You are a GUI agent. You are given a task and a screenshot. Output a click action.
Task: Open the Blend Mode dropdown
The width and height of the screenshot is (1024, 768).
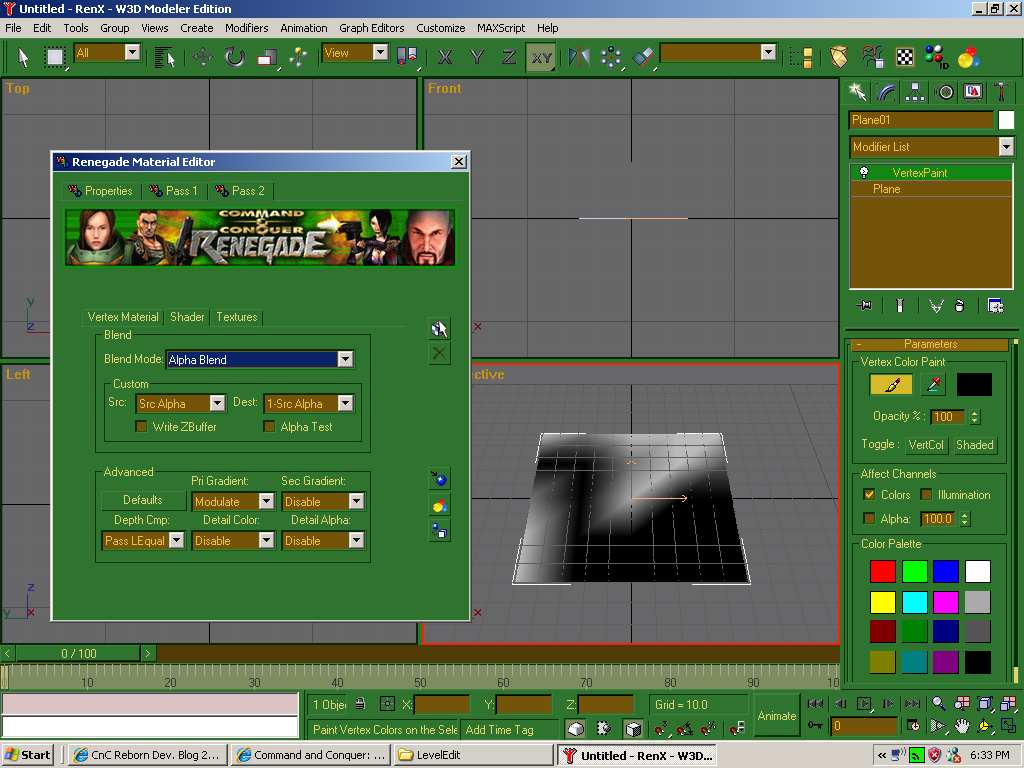tap(345, 360)
